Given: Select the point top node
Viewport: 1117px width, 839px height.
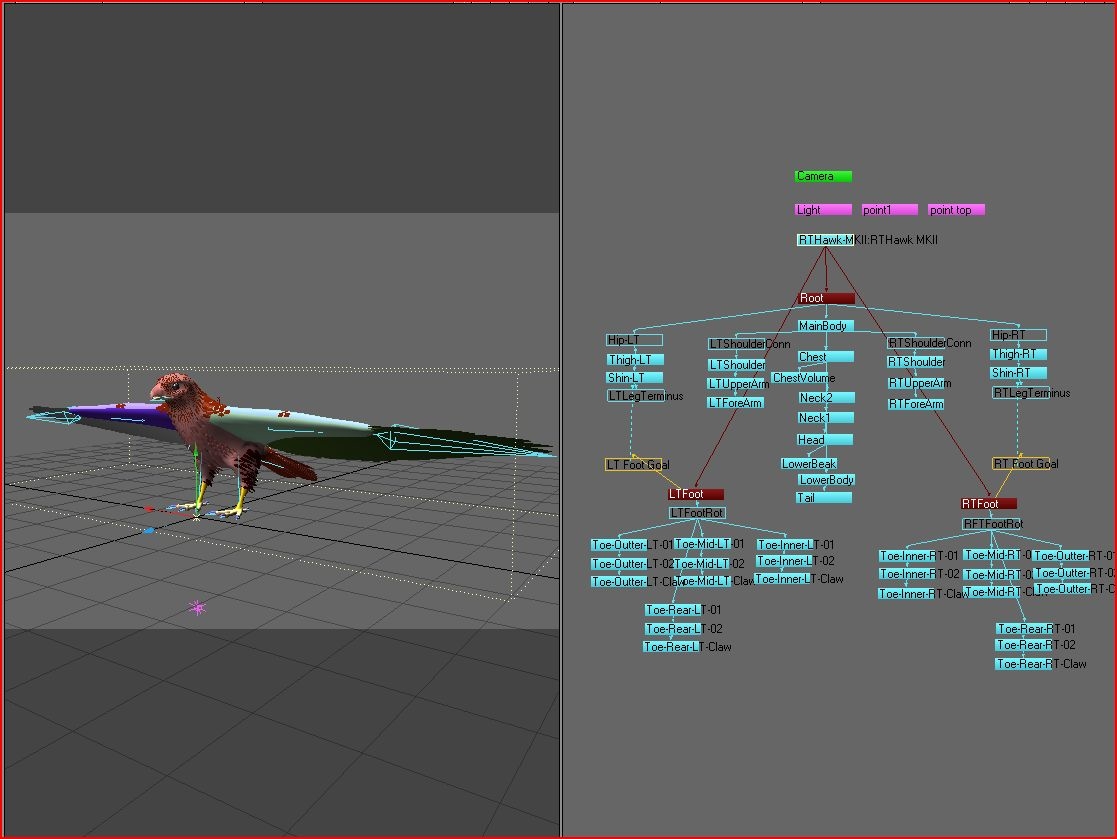Looking at the screenshot, I should (x=955, y=210).
